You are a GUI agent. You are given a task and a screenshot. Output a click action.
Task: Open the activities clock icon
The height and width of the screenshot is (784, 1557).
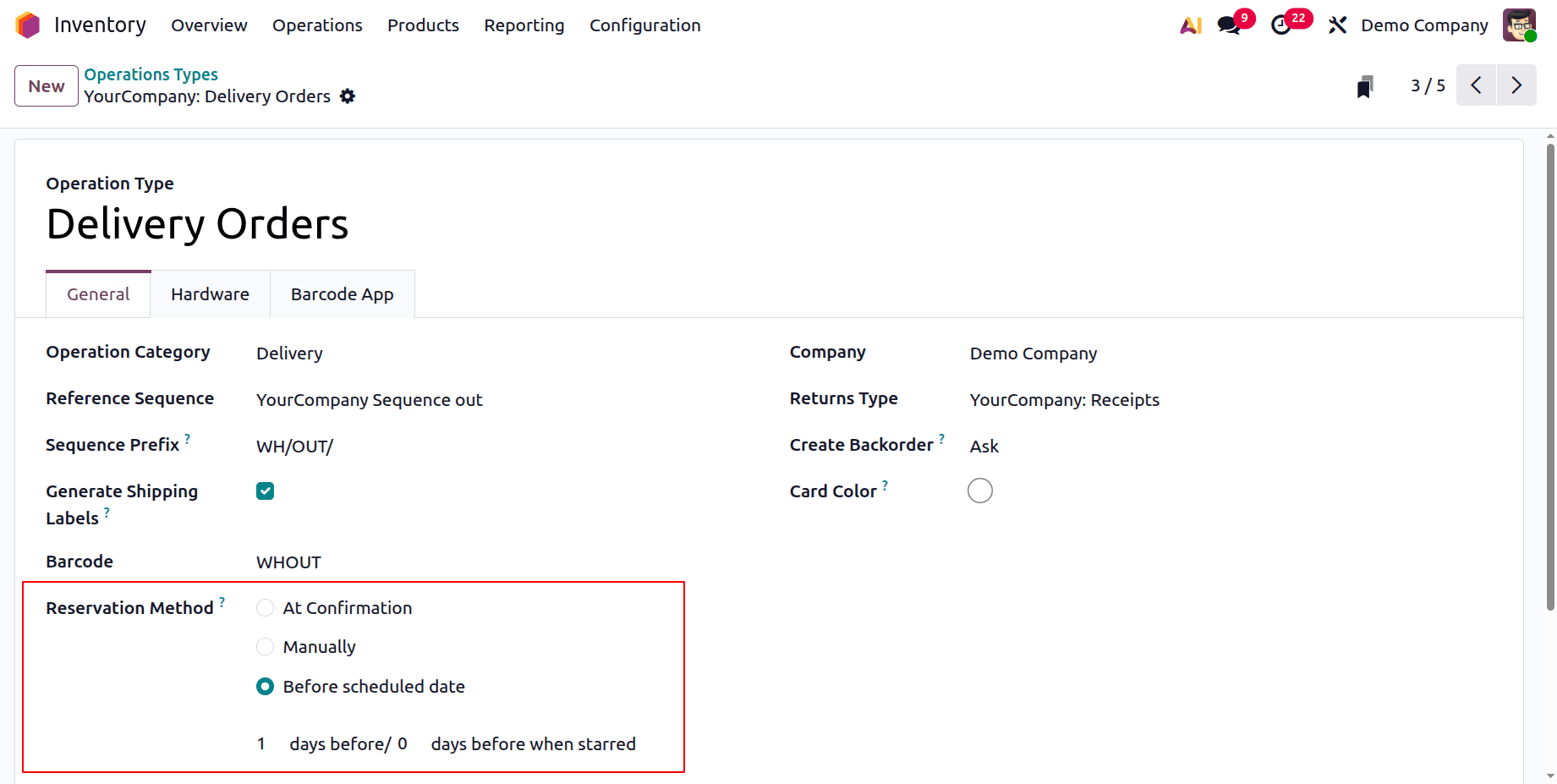[x=1281, y=25]
